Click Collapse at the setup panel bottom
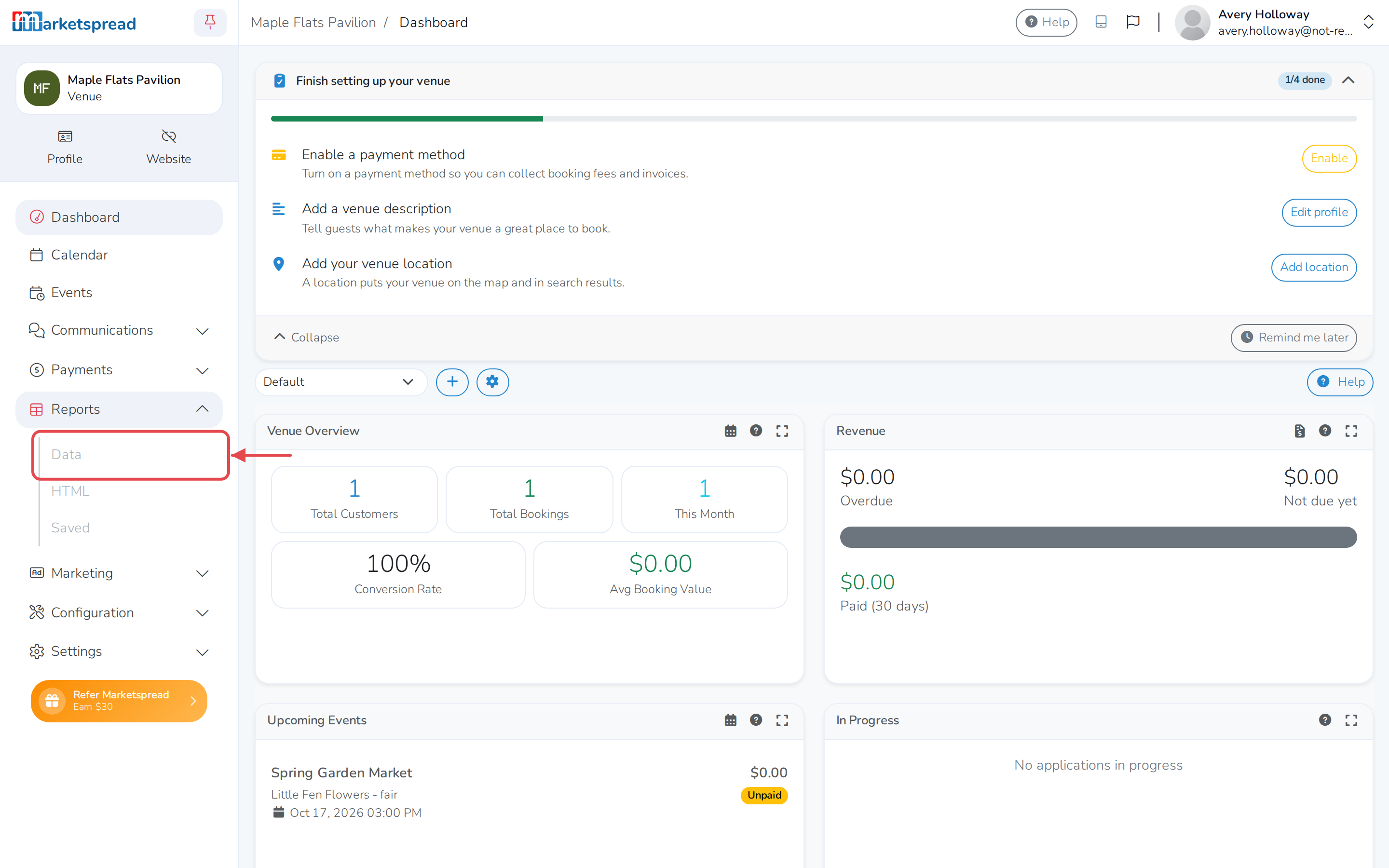Screen dimensions: 1389x868 307,338
